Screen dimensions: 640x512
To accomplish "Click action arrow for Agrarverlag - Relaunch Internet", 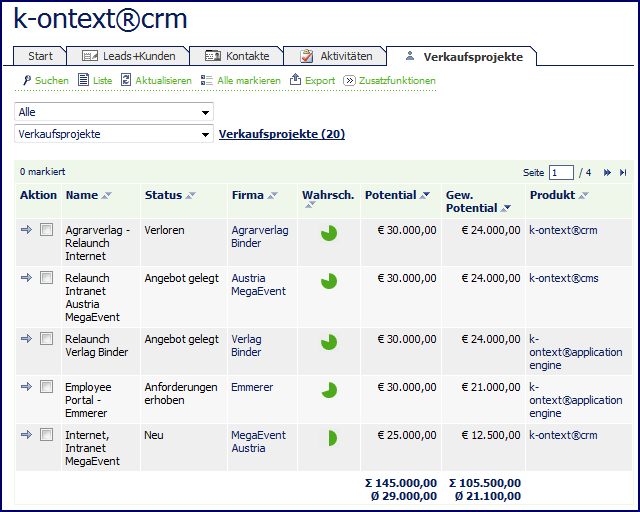I will tap(27, 229).
